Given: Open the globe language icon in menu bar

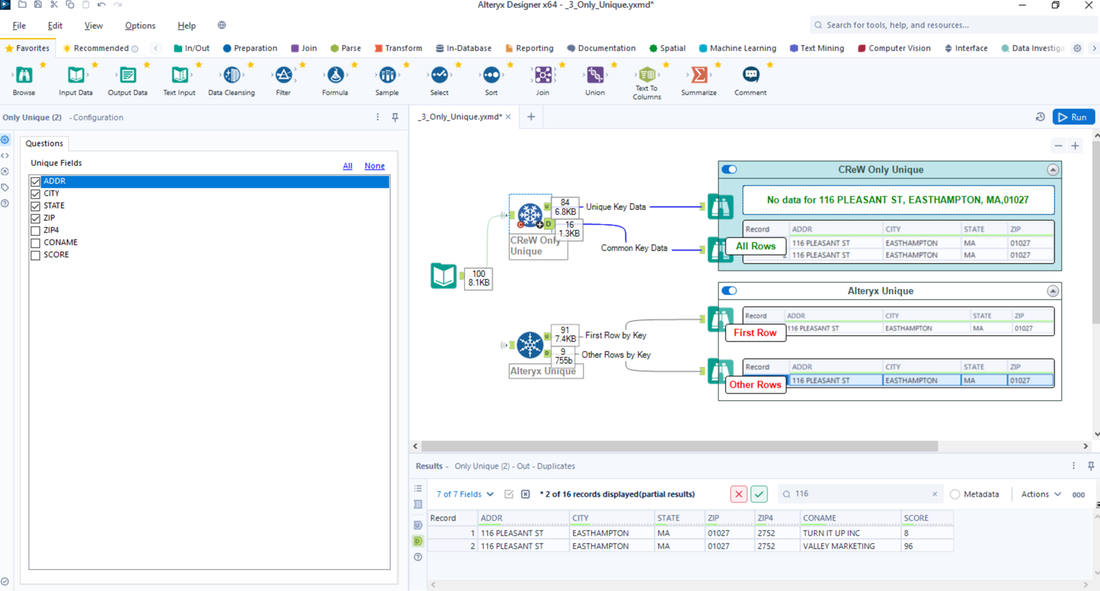Looking at the screenshot, I should [x=222, y=25].
